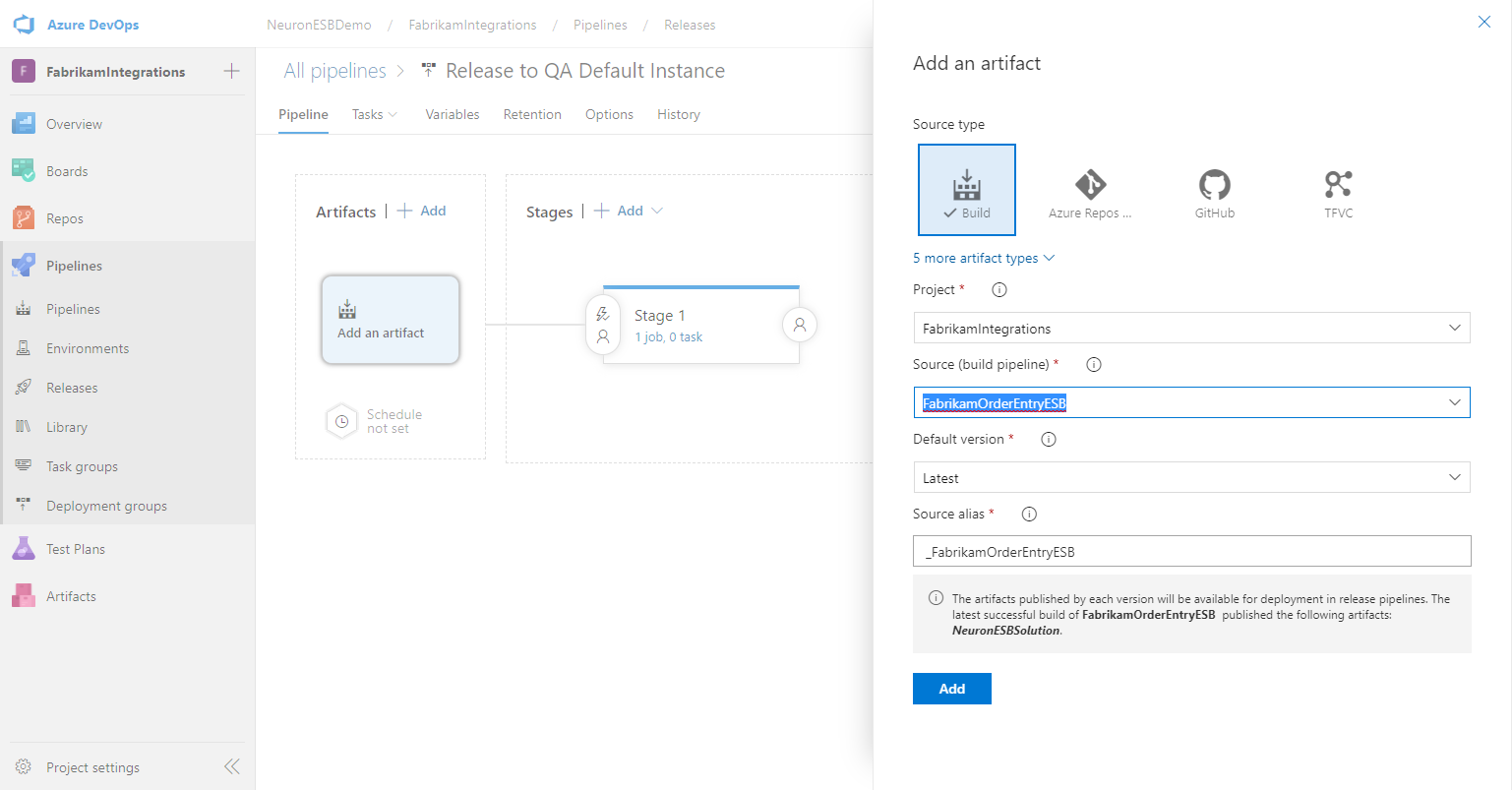Close the Add an artifact panel
1512x790 pixels.
[1484, 22]
